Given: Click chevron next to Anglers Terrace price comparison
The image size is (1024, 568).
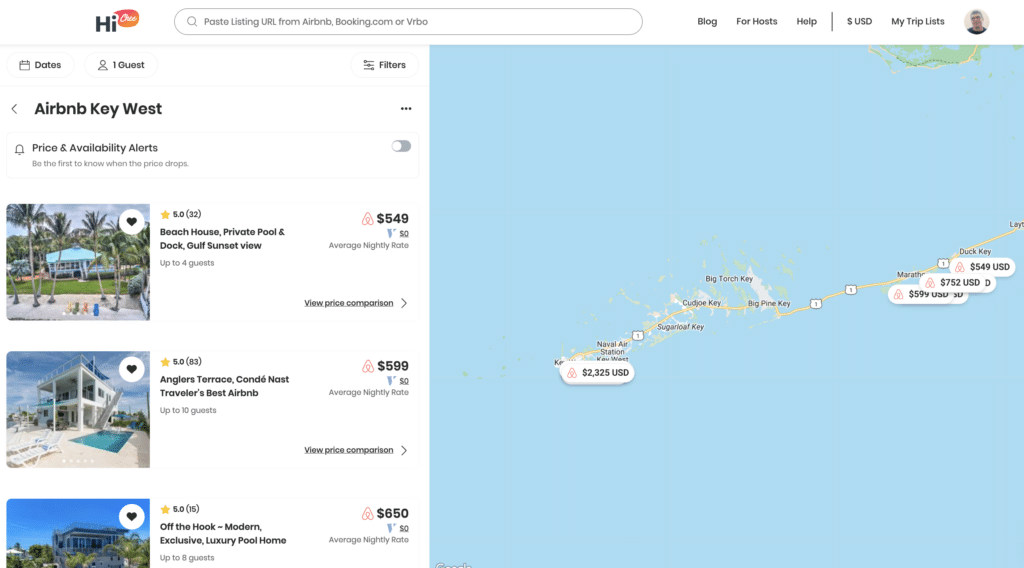Looking at the screenshot, I should [404, 450].
